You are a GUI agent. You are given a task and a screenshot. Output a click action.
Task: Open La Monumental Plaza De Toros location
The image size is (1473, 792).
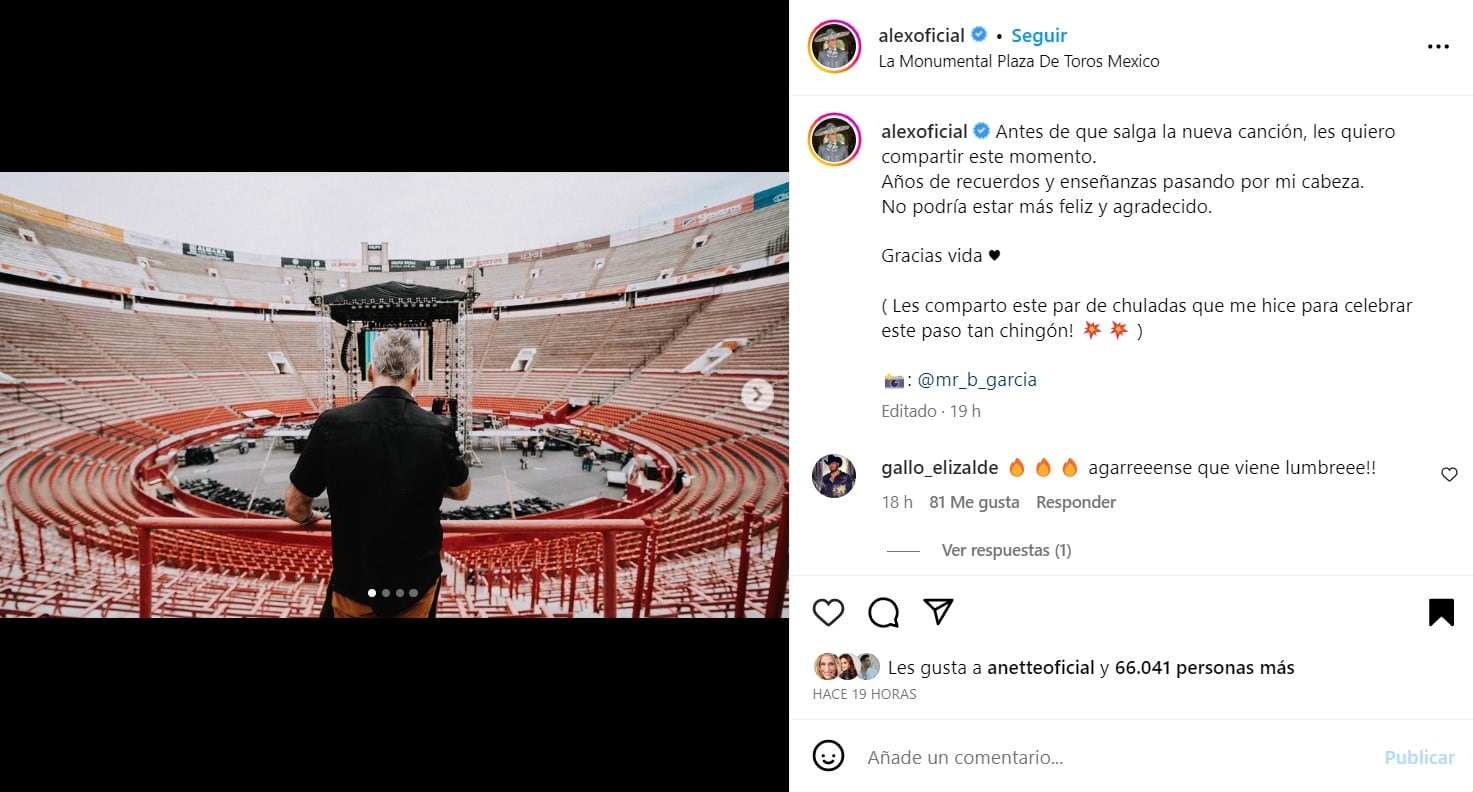(x=1019, y=61)
